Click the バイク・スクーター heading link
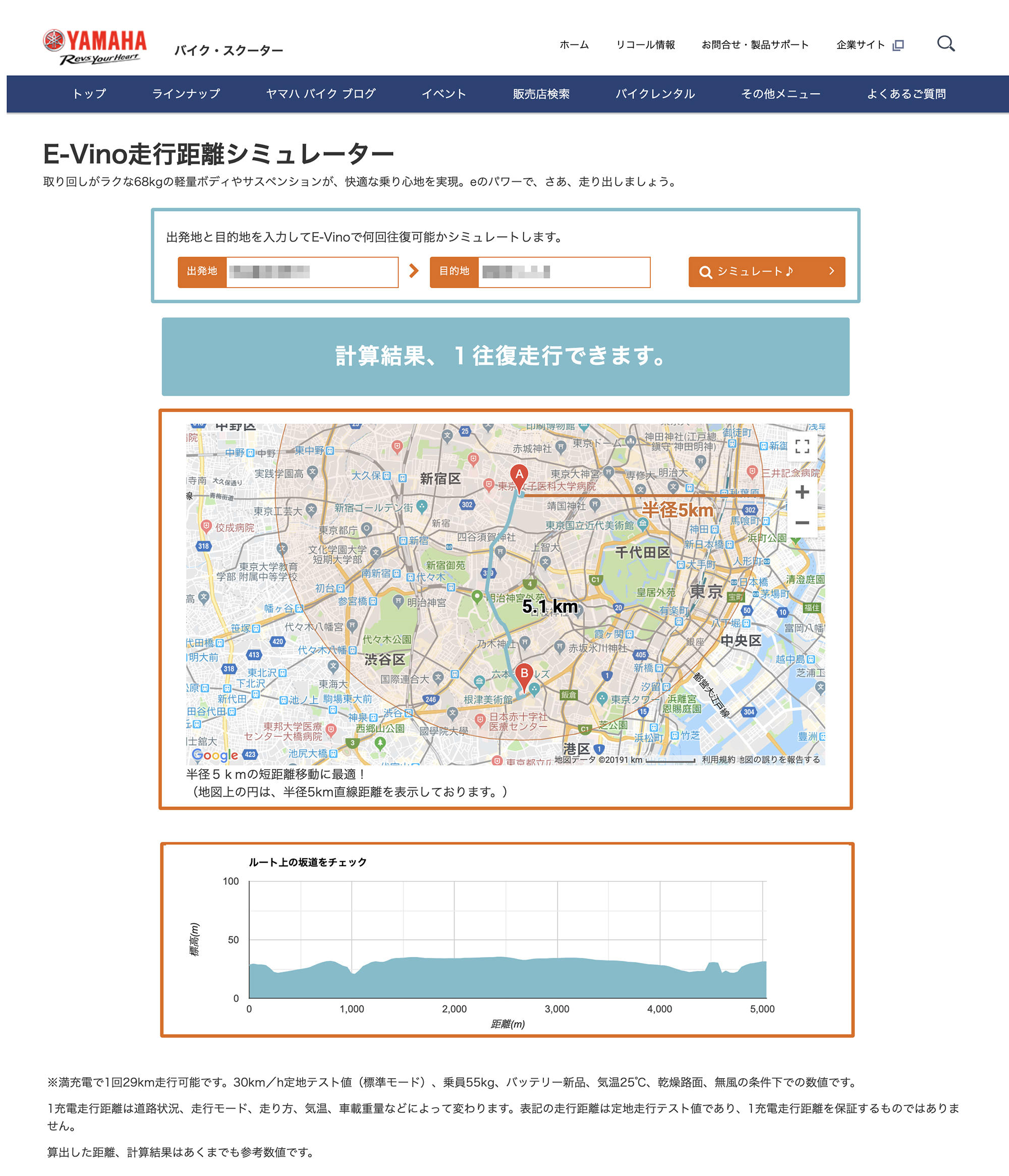 229,50
